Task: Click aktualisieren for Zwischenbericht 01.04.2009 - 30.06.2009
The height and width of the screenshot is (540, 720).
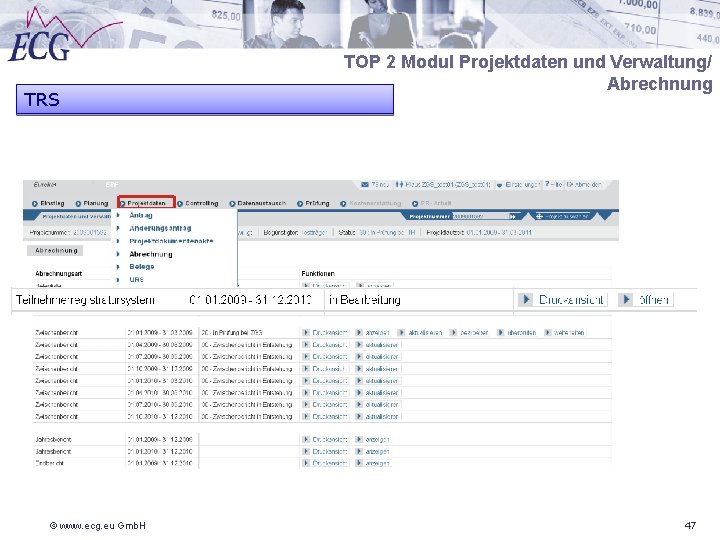Action: pyautogui.click(x=377, y=344)
